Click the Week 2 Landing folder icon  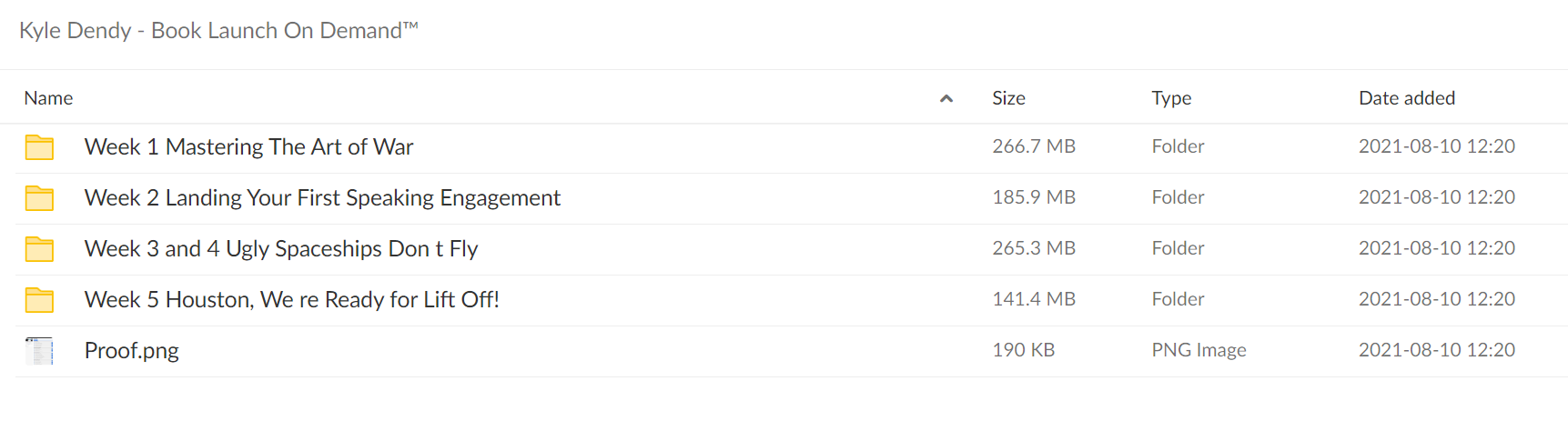coord(39,198)
